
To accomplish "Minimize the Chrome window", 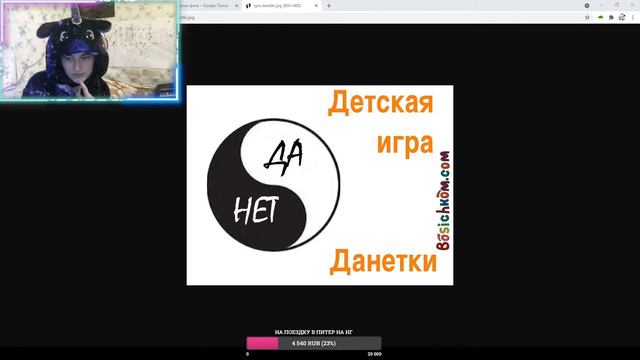I will 602,5.
